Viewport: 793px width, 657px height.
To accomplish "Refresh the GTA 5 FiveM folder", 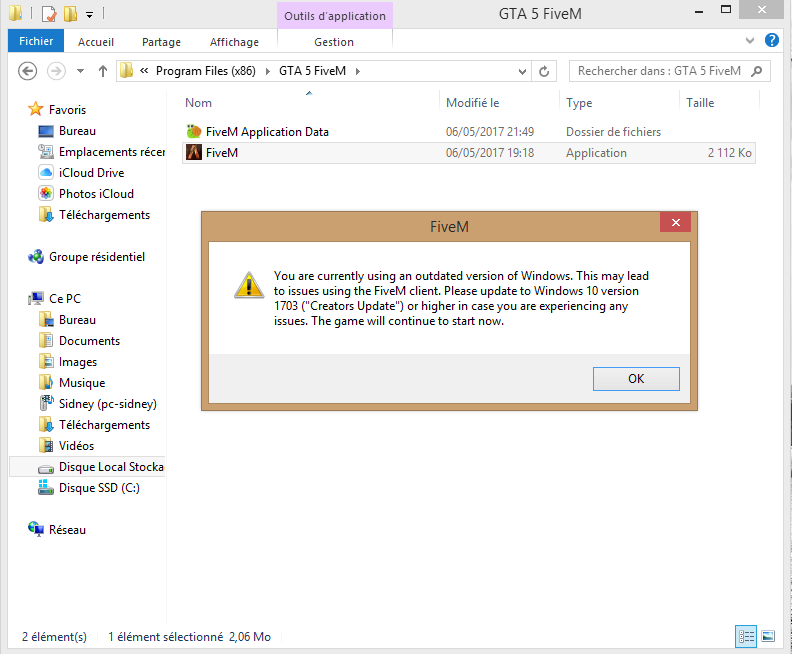I will pos(544,71).
